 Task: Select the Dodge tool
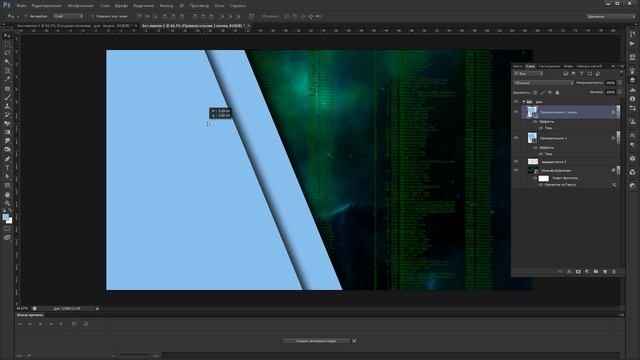pos(7,150)
